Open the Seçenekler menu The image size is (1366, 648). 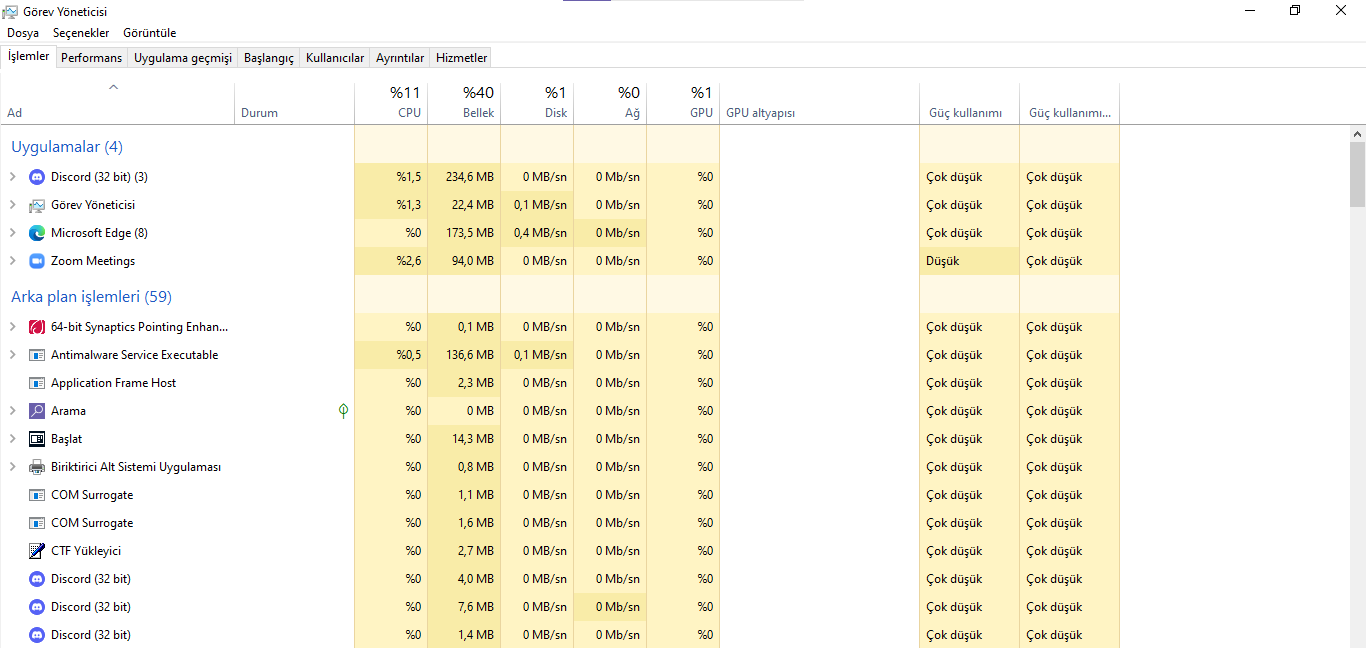81,33
